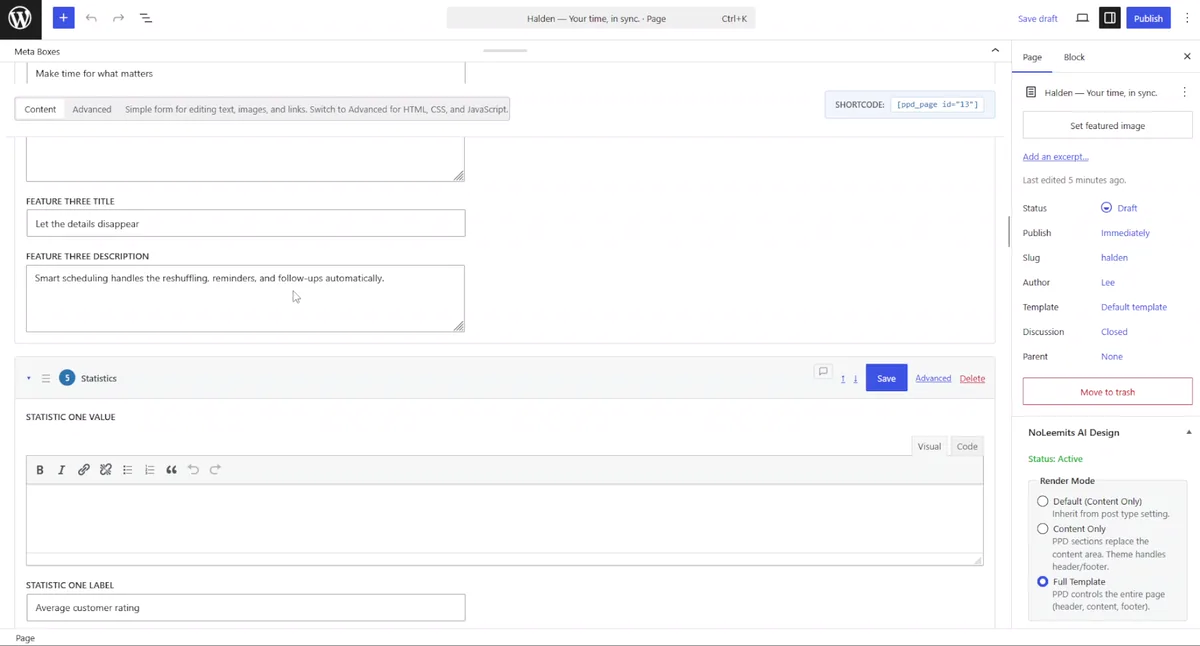The image size is (1200, 646).
Task: Remove link in Statistic One Value editor
Action: coord(106,470)
